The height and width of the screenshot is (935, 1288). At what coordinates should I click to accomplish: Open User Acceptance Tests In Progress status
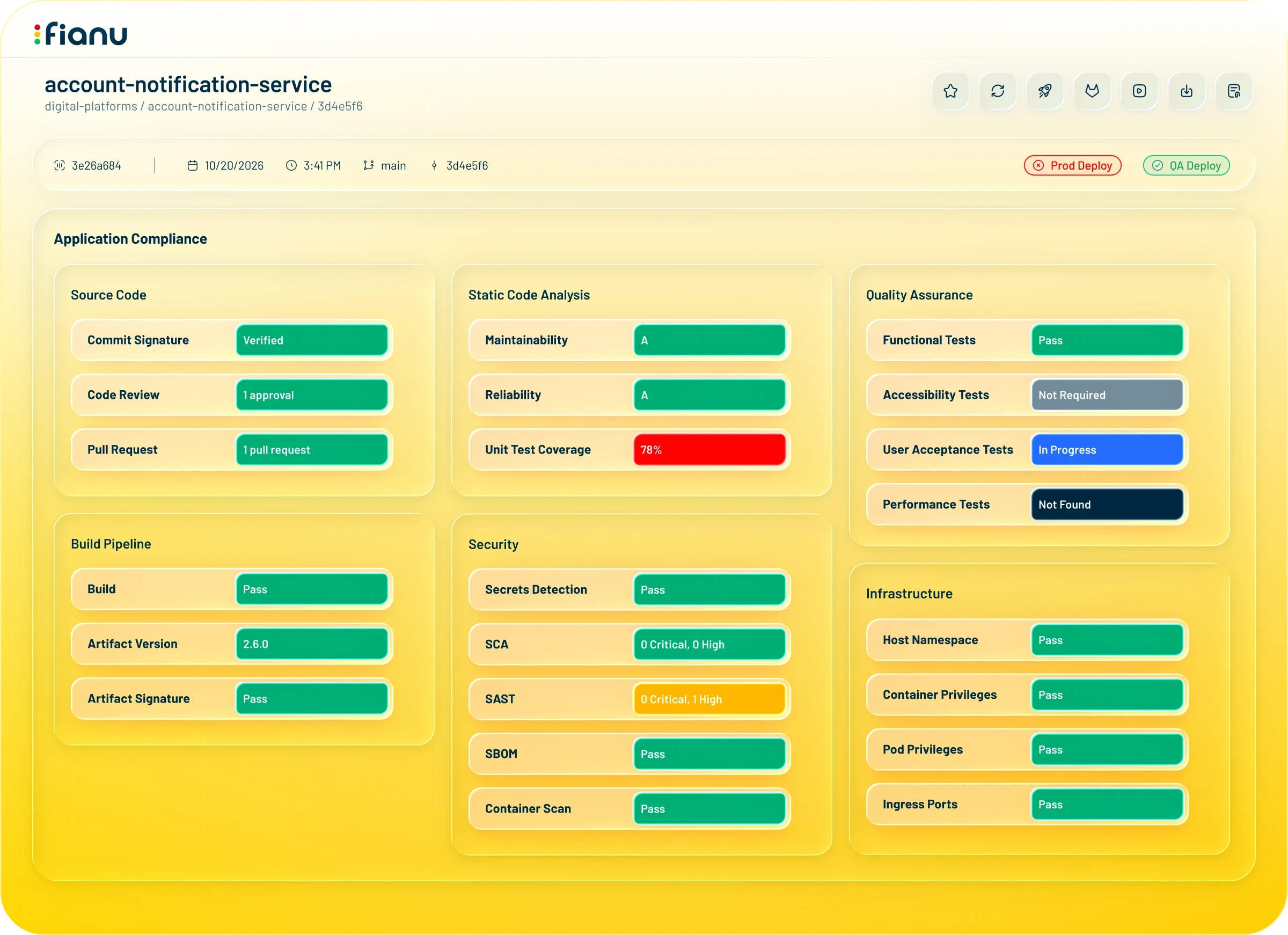coord(1107,449)
